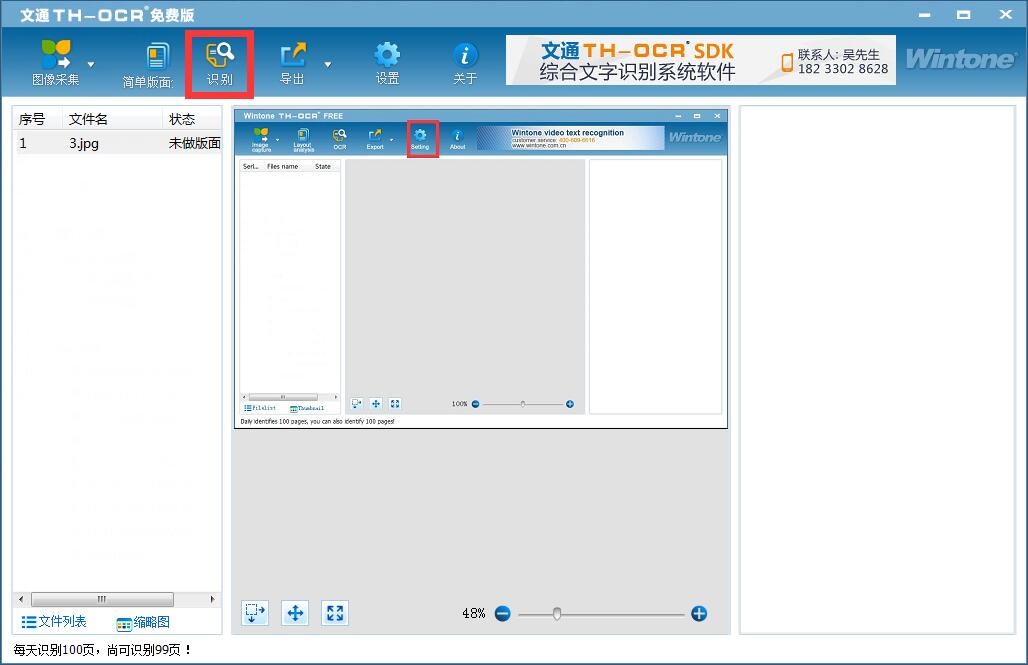The height and width of the screenshot is (665, 1028).
Task: Activate the pan/move tool below the preview
Action: pyautogui.click(x=295, y=613)
